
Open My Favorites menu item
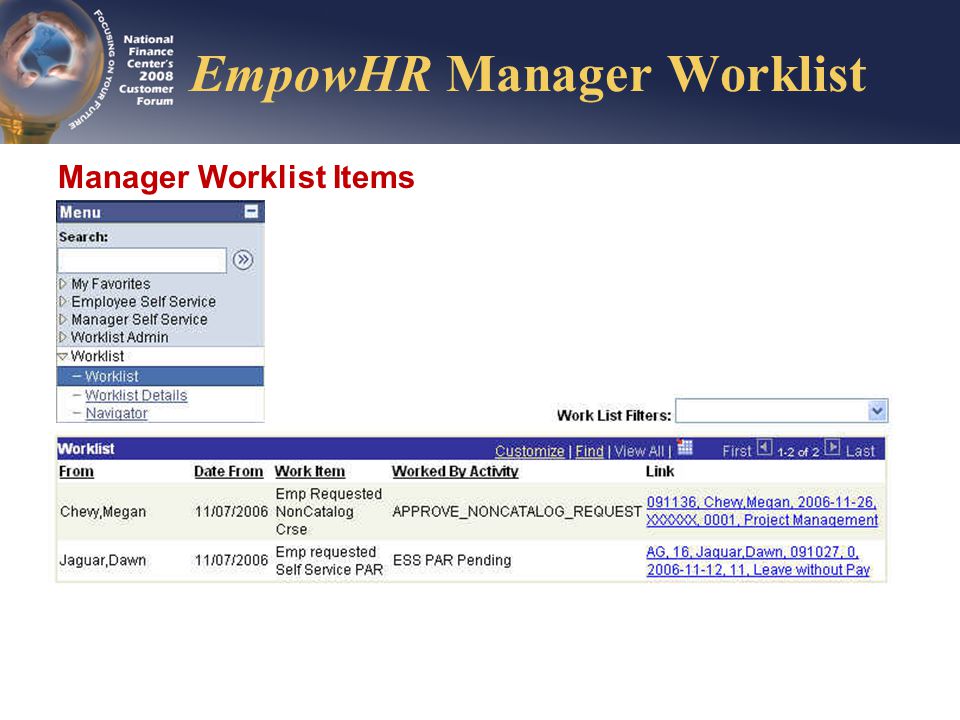click(x=111, y=284)
